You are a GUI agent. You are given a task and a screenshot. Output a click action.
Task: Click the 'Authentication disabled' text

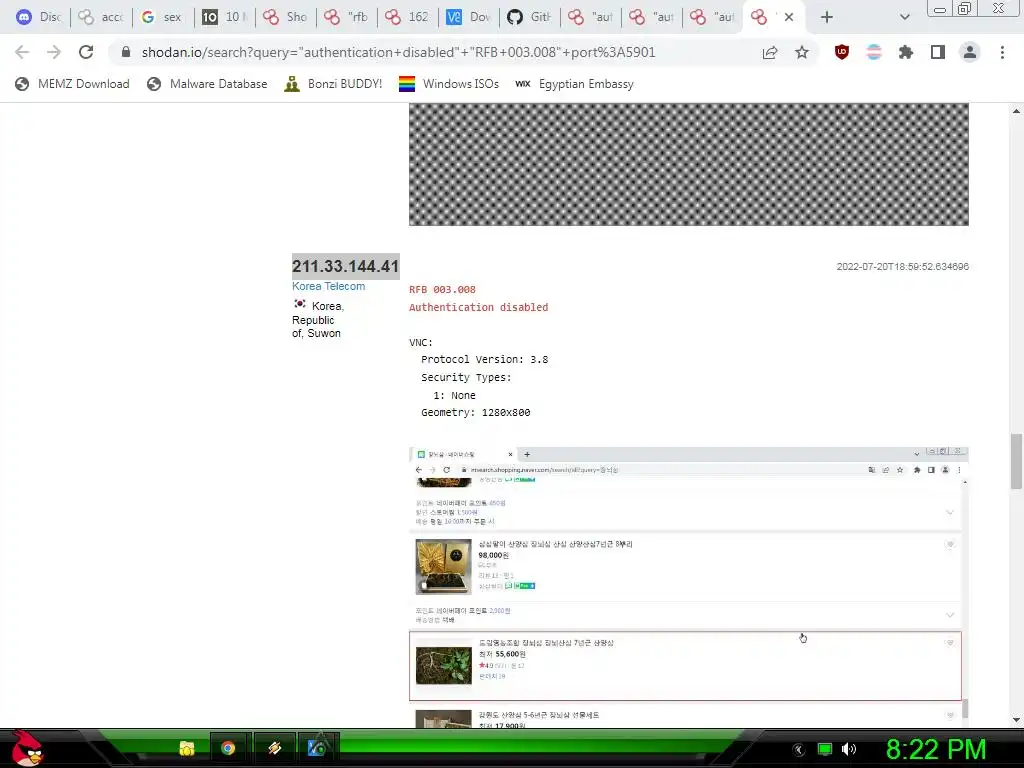(479, 307)
